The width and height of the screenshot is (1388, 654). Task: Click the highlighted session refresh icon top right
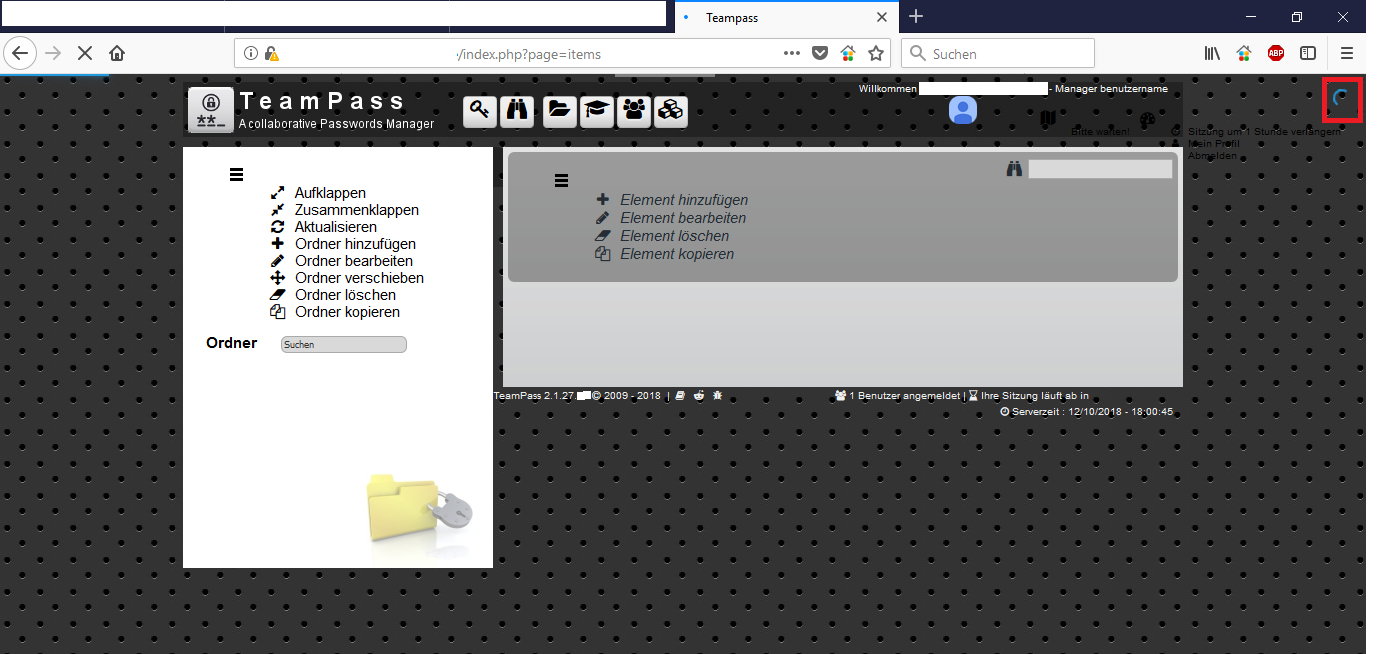[1342, 101]
